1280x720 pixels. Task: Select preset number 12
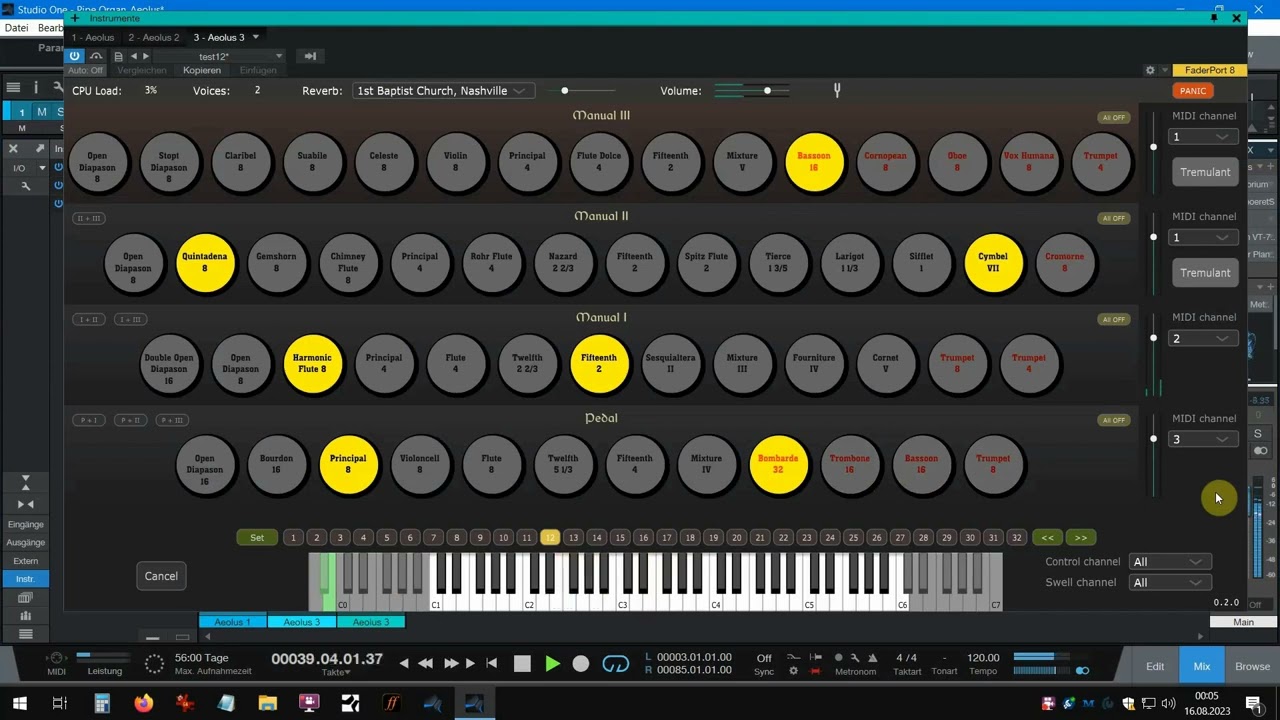point(550,538)
